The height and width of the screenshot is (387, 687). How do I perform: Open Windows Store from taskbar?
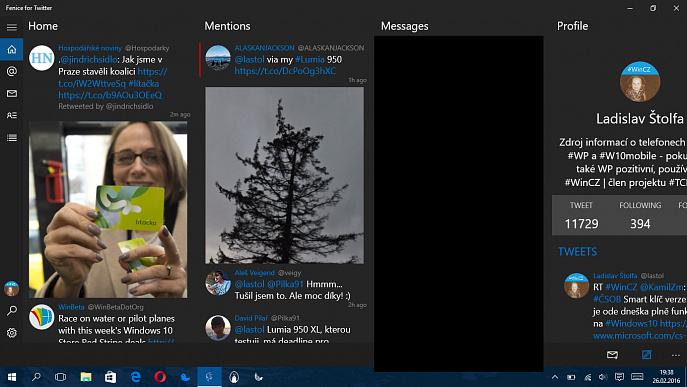(110, 377)
